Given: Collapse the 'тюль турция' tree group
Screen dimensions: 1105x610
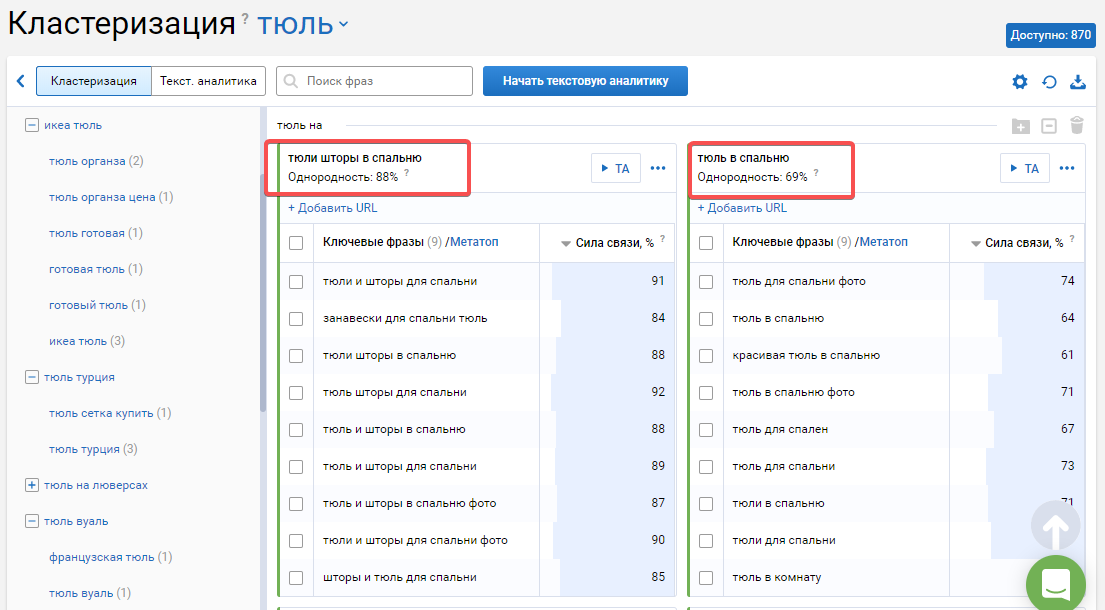Looking at the screenshot, I should 32,378.
